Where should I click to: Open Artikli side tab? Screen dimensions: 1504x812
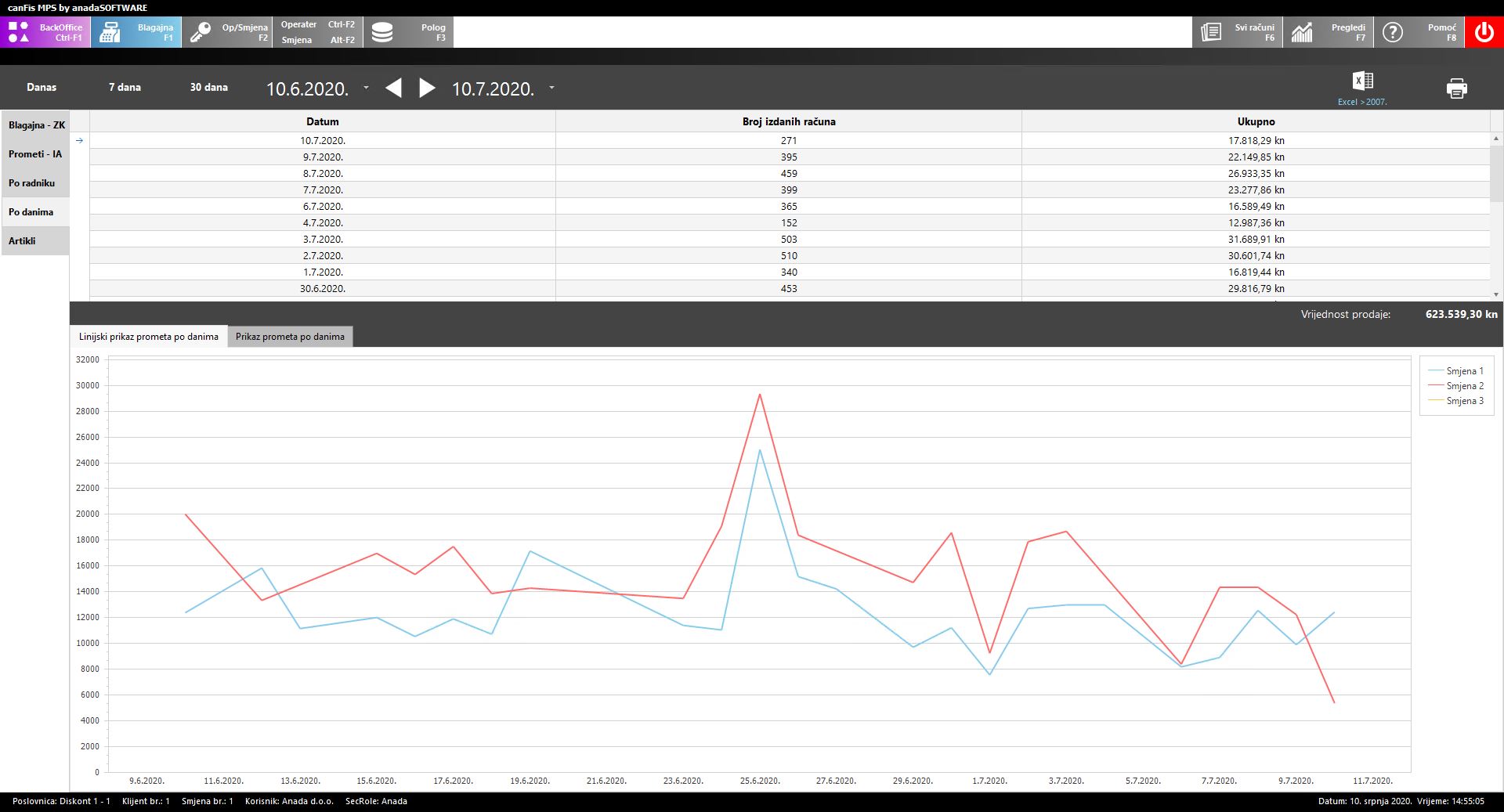point(35,241)
